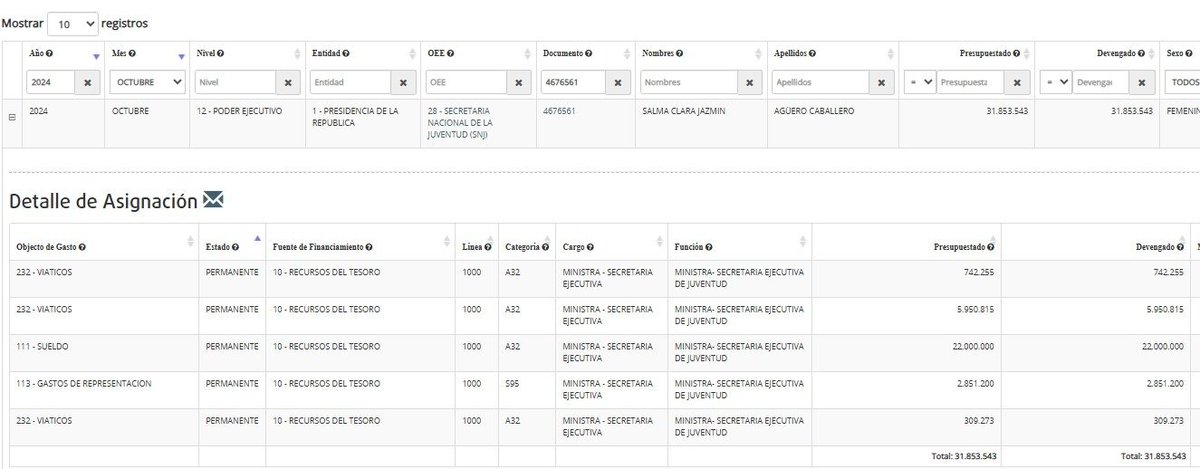Open the Devengado comparison operator dropdown
The height and width of the screenshot is (469, 1200).
pos(1057,82)
